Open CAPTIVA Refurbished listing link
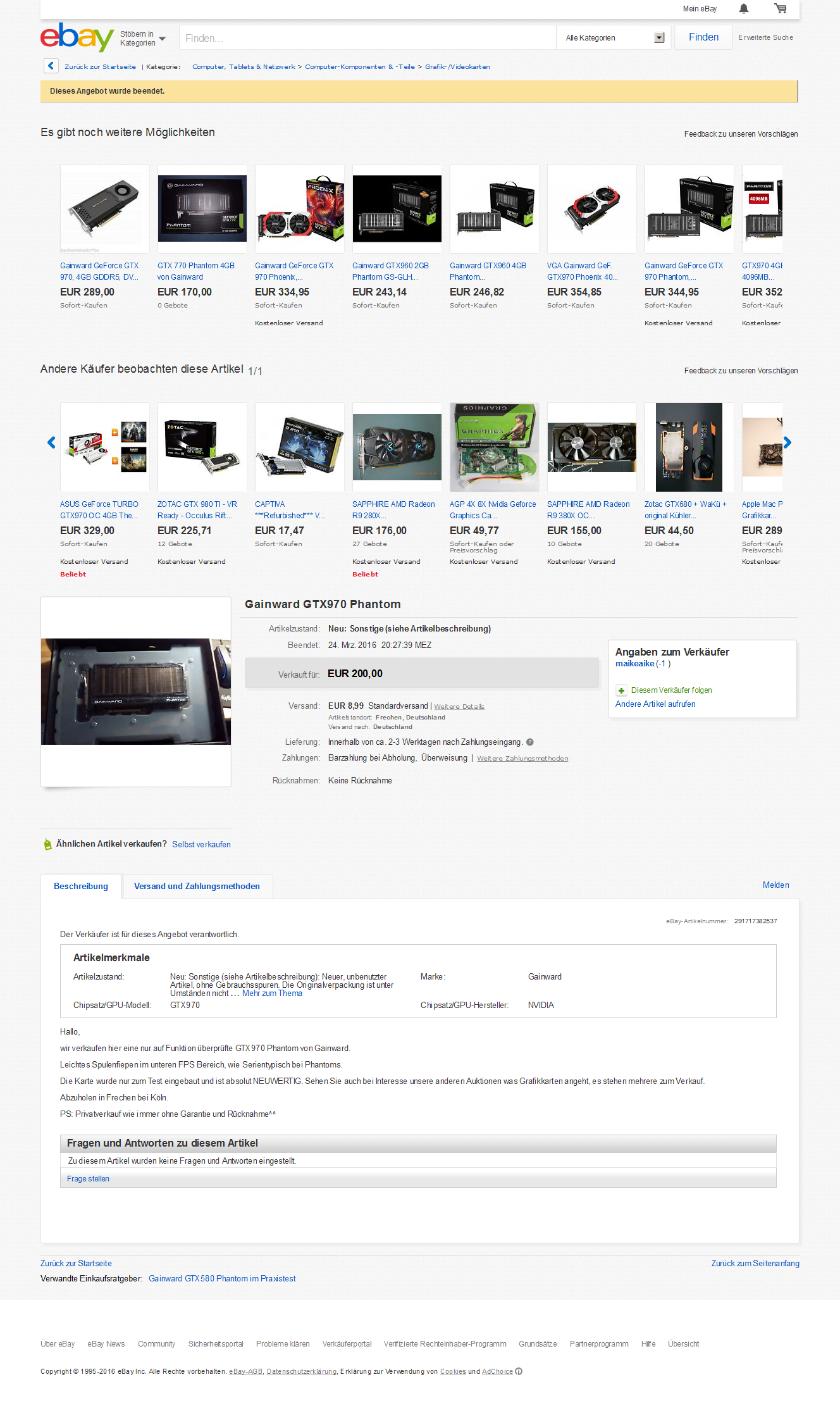 point(290,510)
